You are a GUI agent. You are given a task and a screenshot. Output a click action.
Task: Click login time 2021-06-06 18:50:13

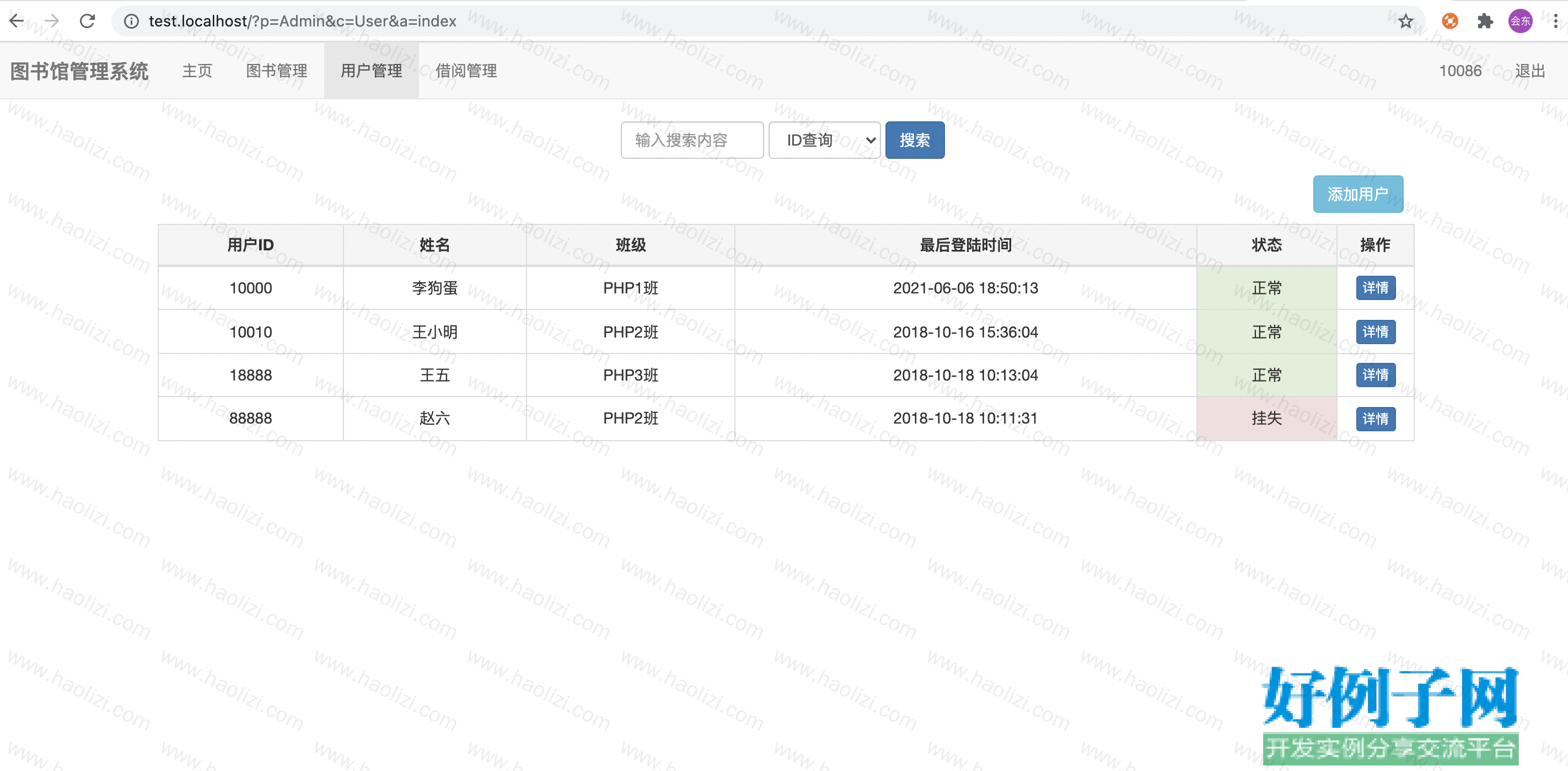965,288
